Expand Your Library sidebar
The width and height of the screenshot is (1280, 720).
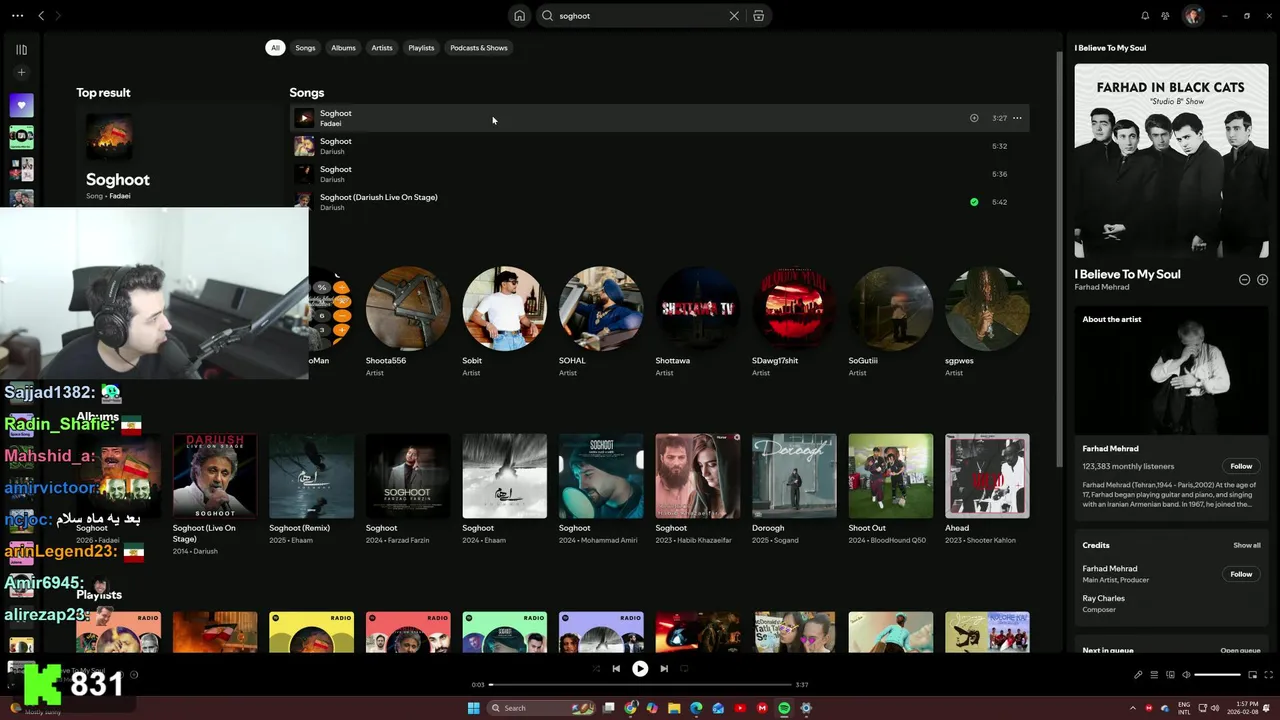[x=21, y=49]
